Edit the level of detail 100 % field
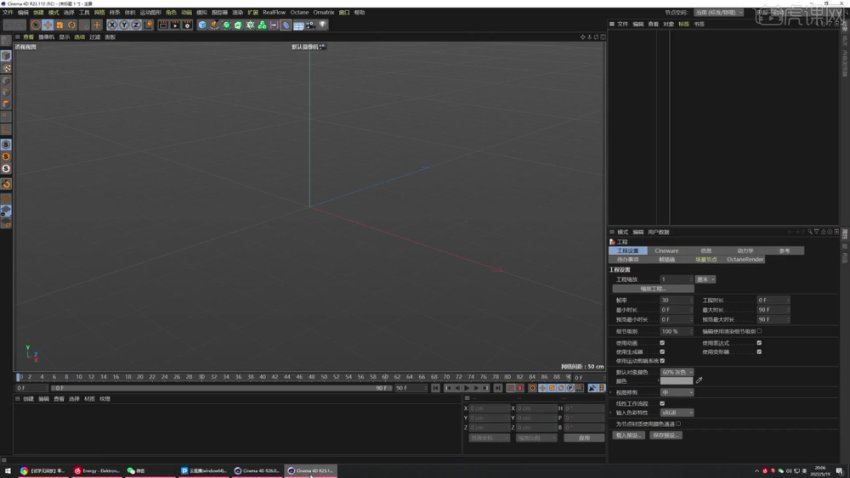850x478 pixels. [675, 331]
